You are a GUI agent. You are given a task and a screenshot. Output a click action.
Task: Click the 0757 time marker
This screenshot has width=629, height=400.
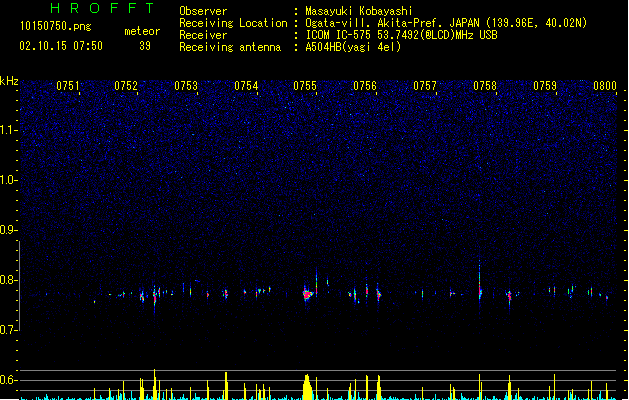[x=425, y=86]
